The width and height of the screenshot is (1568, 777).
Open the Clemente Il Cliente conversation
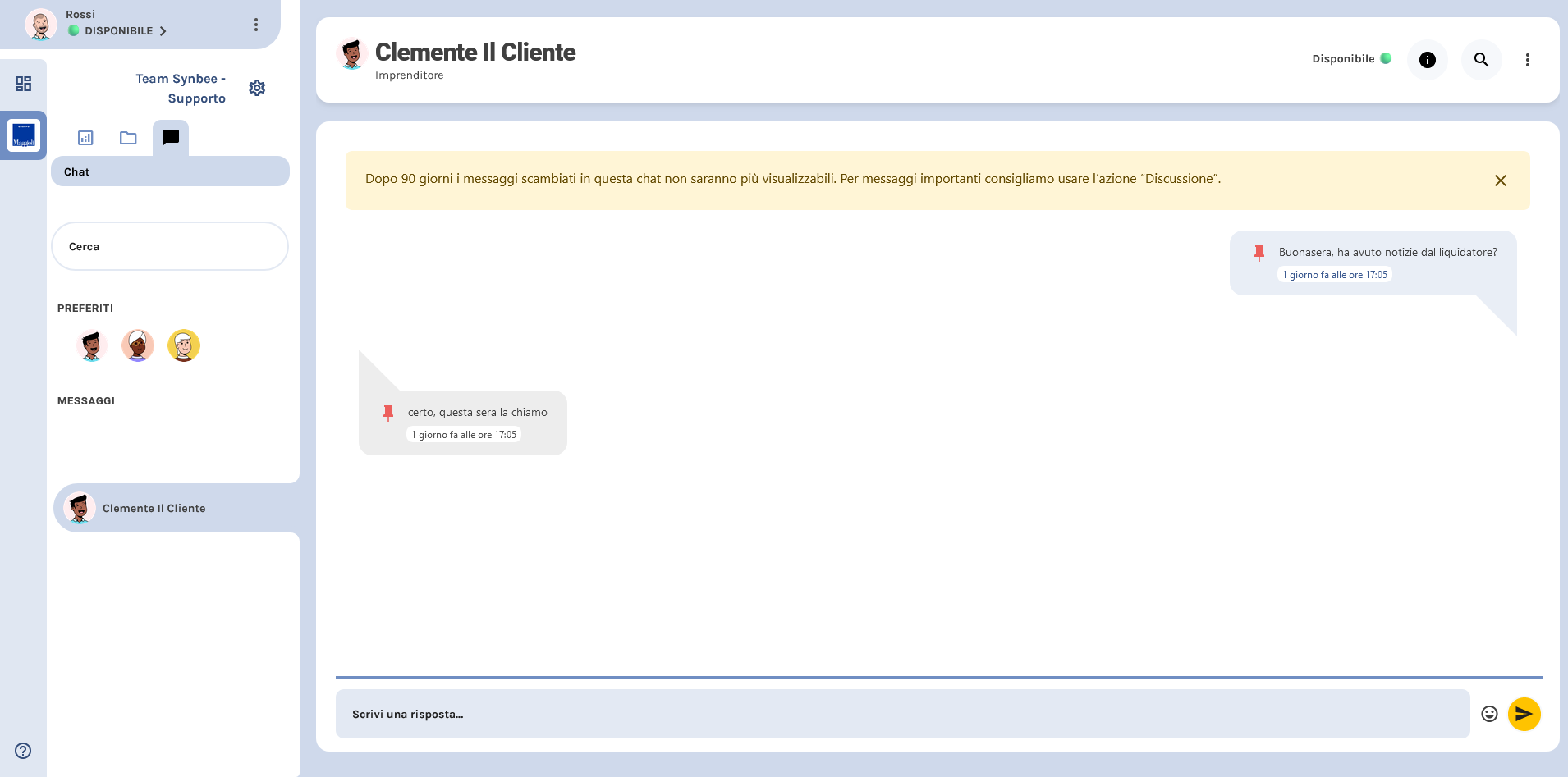click(154, 508)
